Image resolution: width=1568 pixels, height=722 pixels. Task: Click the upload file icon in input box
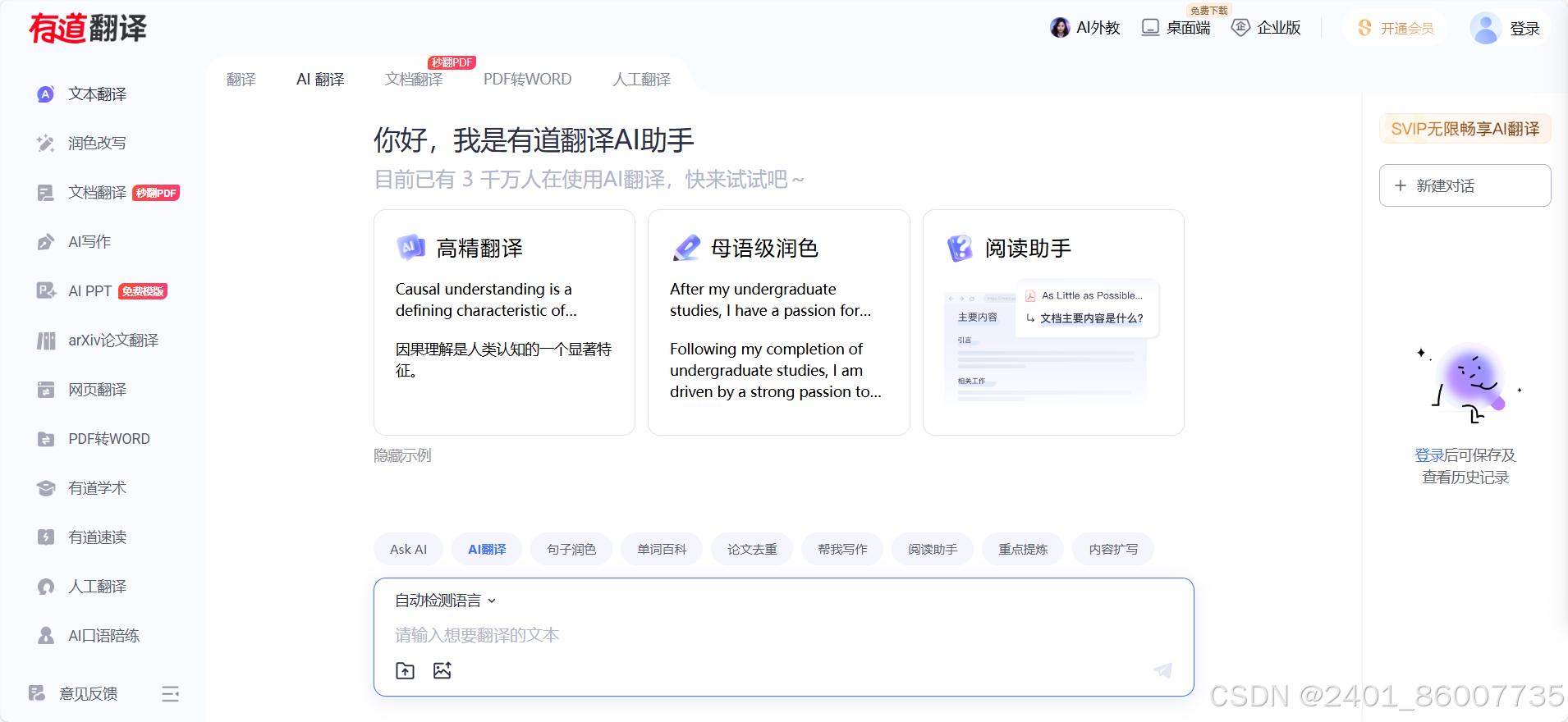click(x=405, y=670)
